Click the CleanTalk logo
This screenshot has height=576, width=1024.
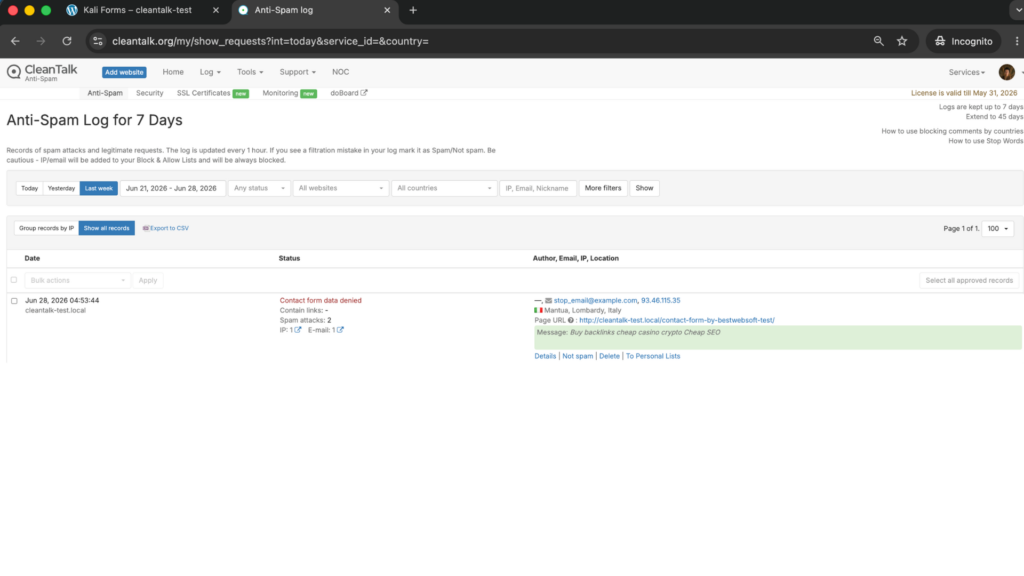(42, 72)
